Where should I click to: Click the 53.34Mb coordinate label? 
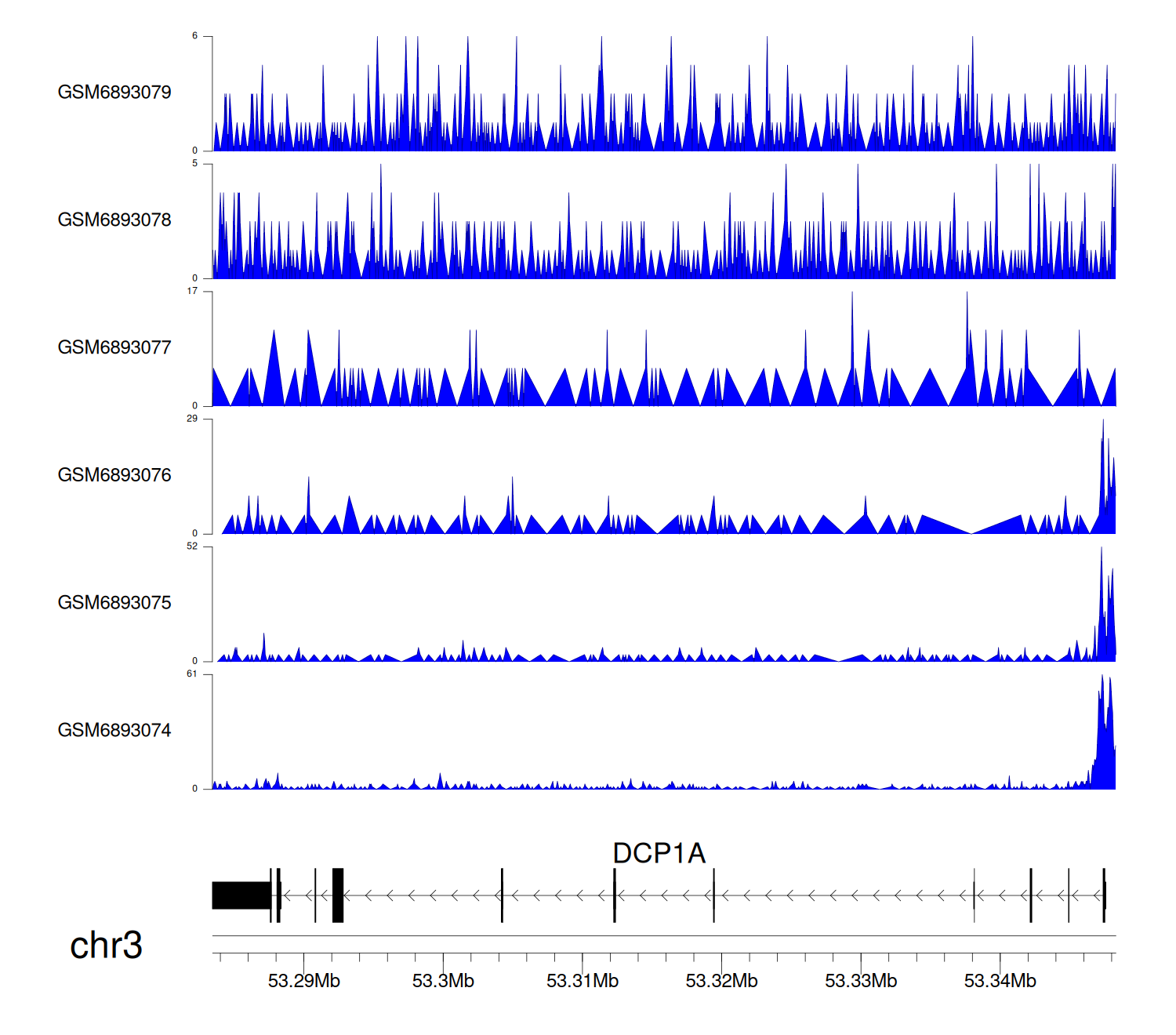click(x=1000, y=981)
